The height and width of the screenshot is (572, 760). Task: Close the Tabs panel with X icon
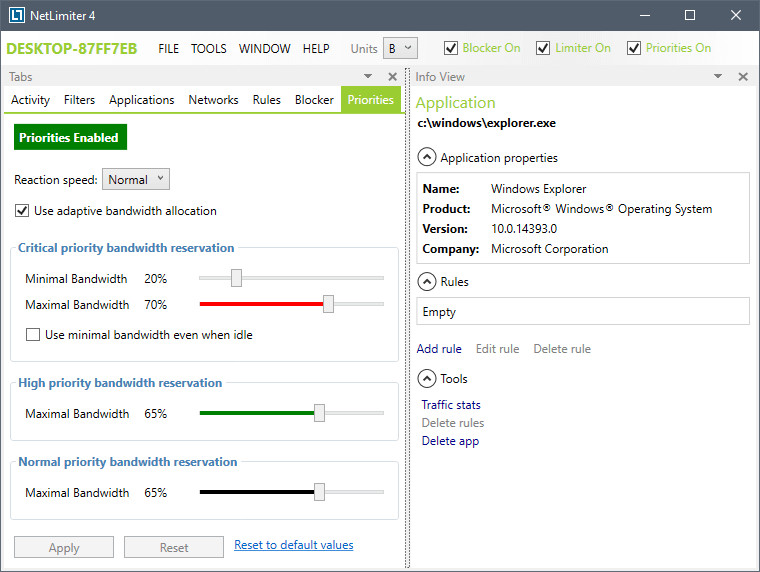(x=392, y=77)
